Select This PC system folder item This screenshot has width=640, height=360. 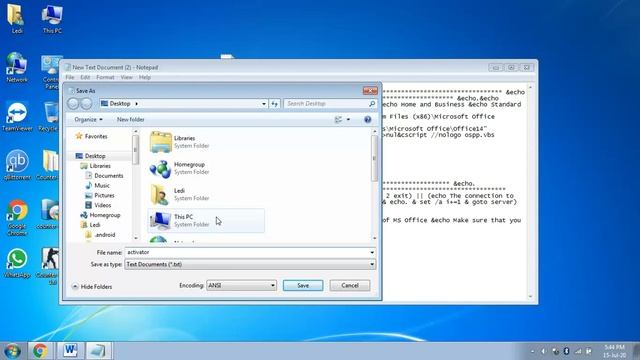206,220
